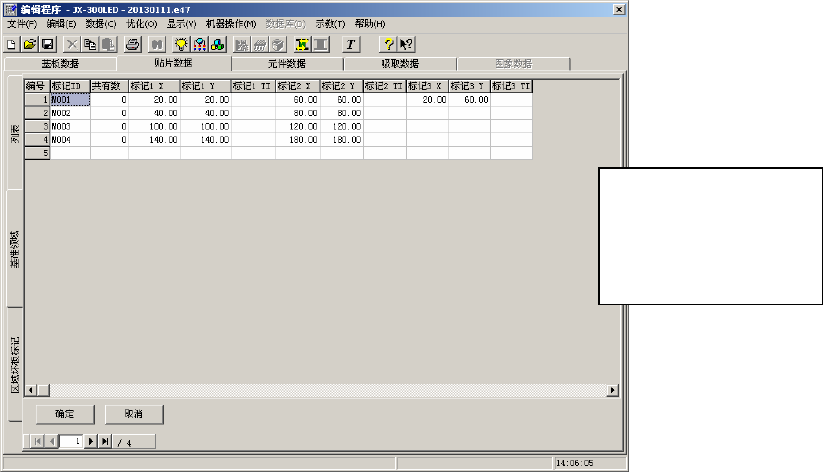823x472 pixels.
Task: Click the light bulb toolbar icon
Action: [x=181, y=45]
